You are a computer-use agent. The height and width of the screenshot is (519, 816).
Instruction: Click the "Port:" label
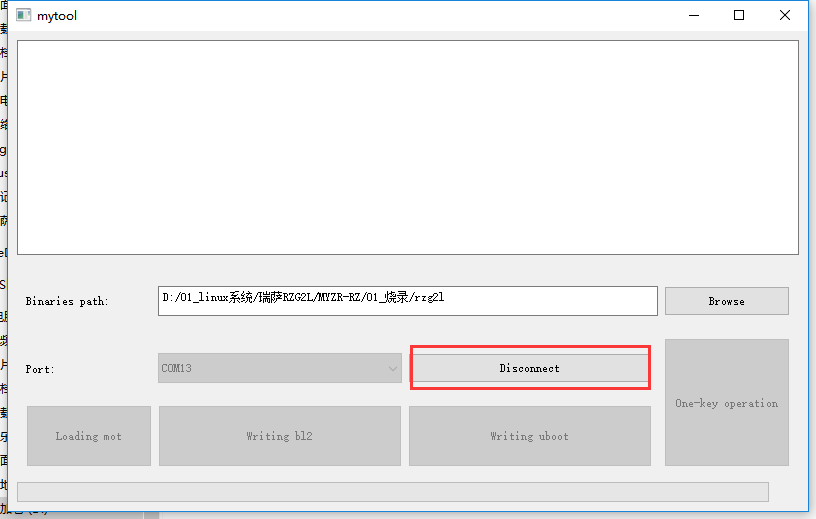[x=40, y=369]
